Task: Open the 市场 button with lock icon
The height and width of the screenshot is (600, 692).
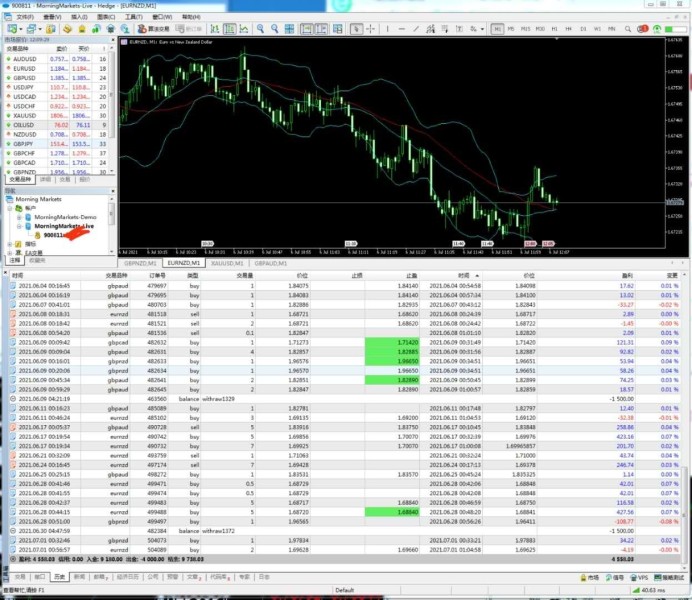Action: pos(590,577)
